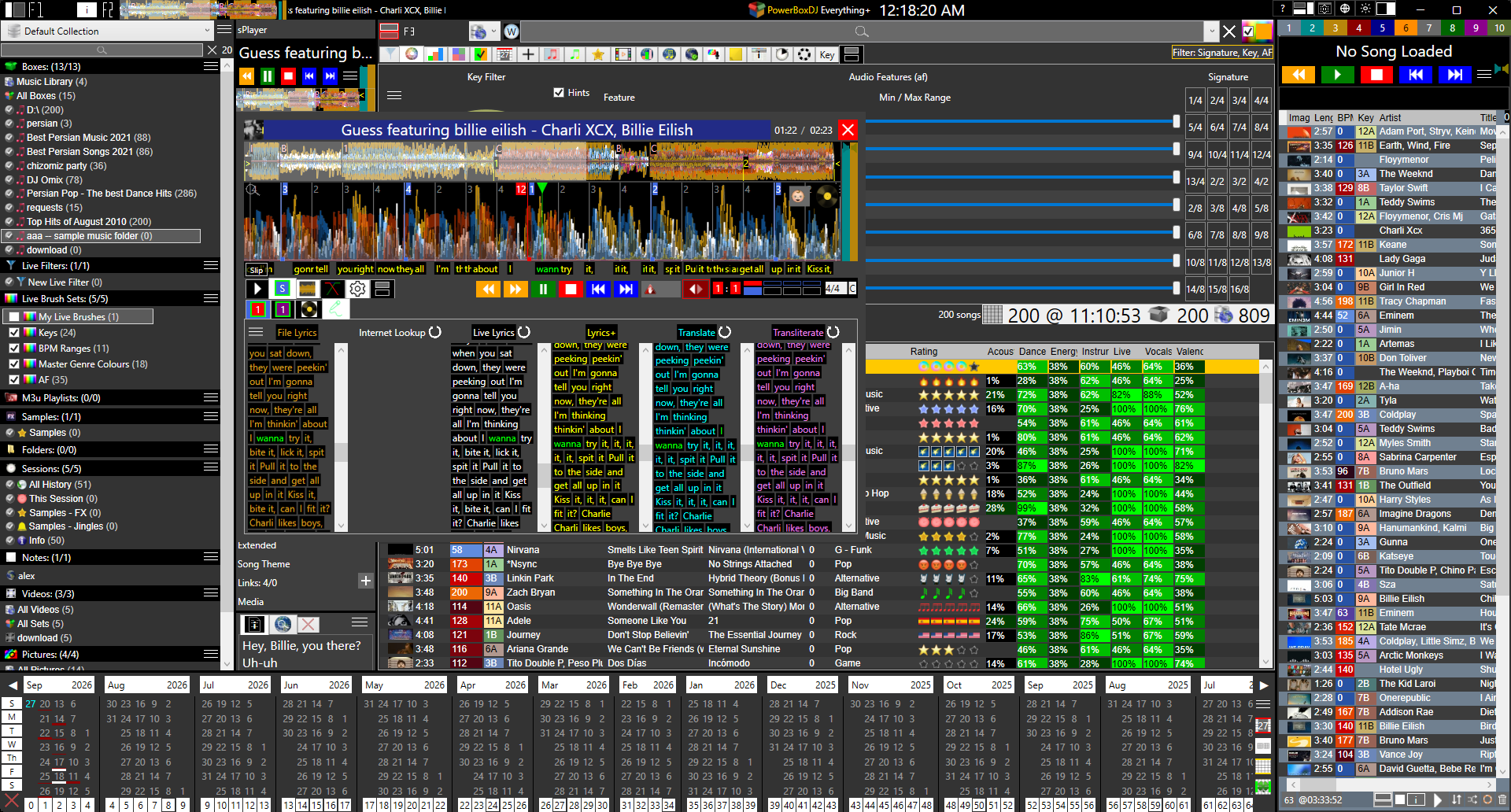Toggle the AF (35) checkbox
Screen dimensions: 1511x812
[x=13, y=379]
